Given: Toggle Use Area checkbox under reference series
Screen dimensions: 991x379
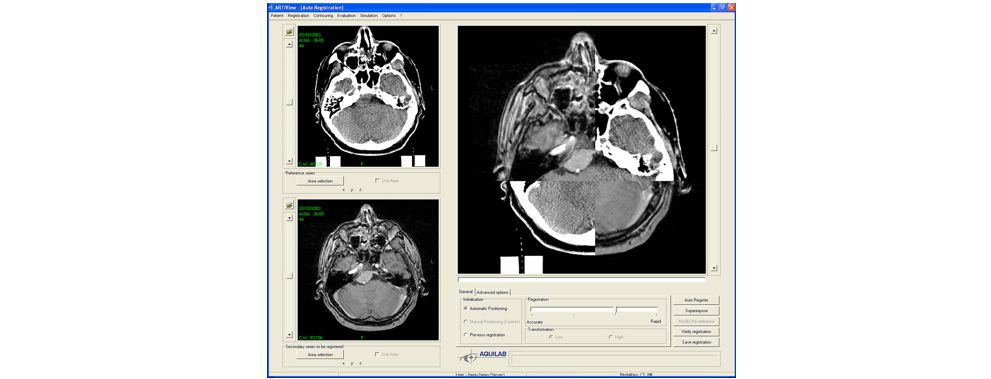Looking at the screenshot, I should (x=377, y=181).
